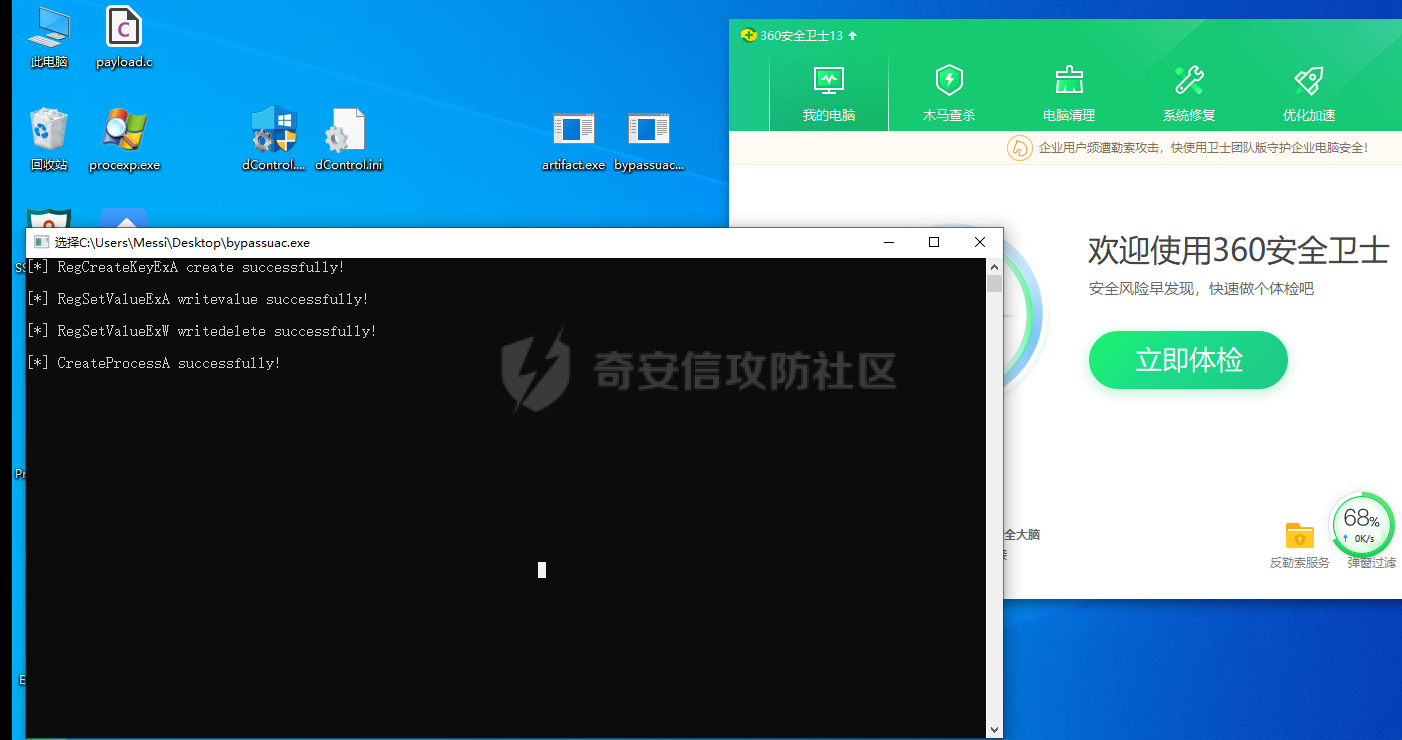
Task: Click the console window system menu icon
Action: coord(41,242)
